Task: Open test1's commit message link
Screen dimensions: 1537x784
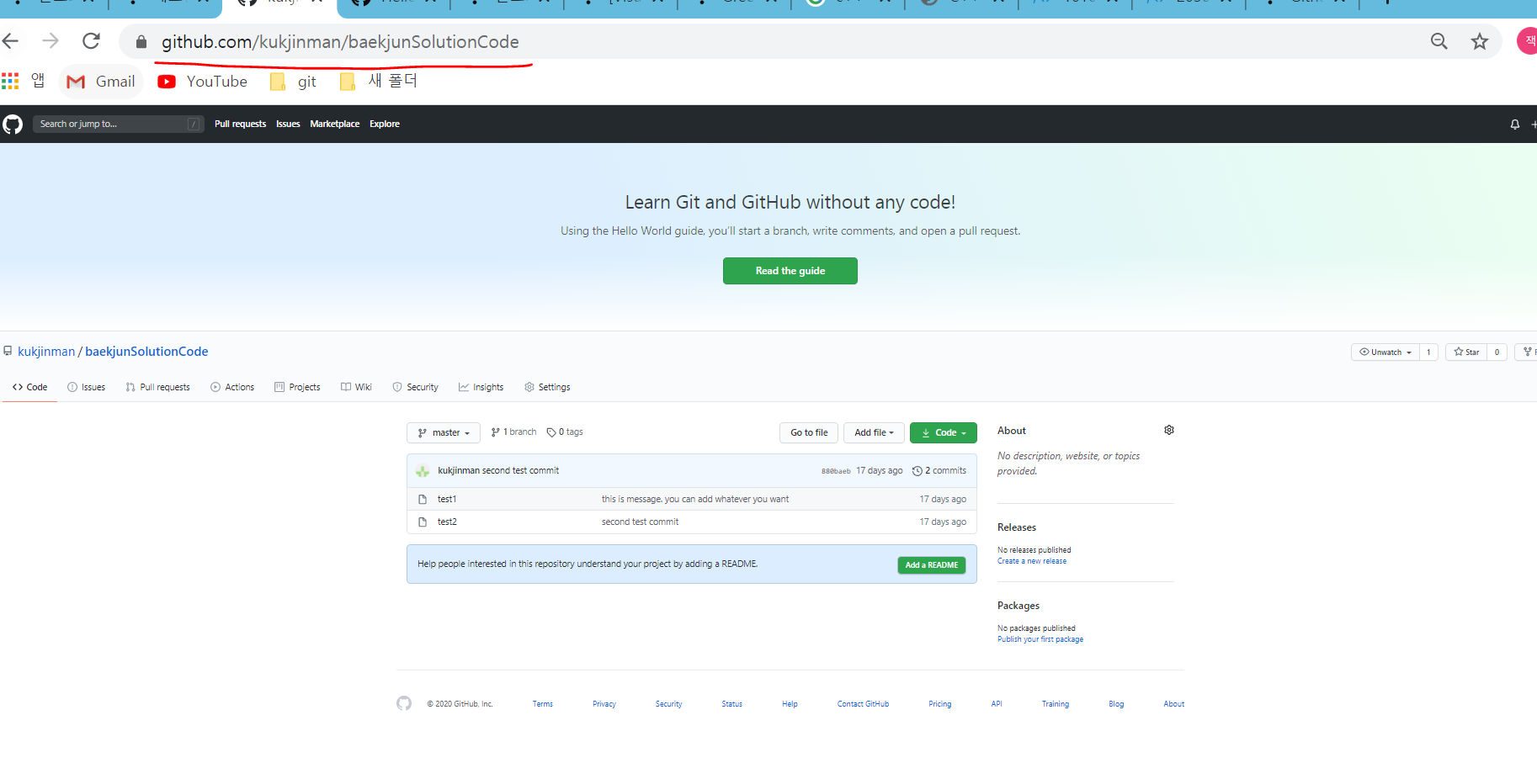Action: point(695,500)
